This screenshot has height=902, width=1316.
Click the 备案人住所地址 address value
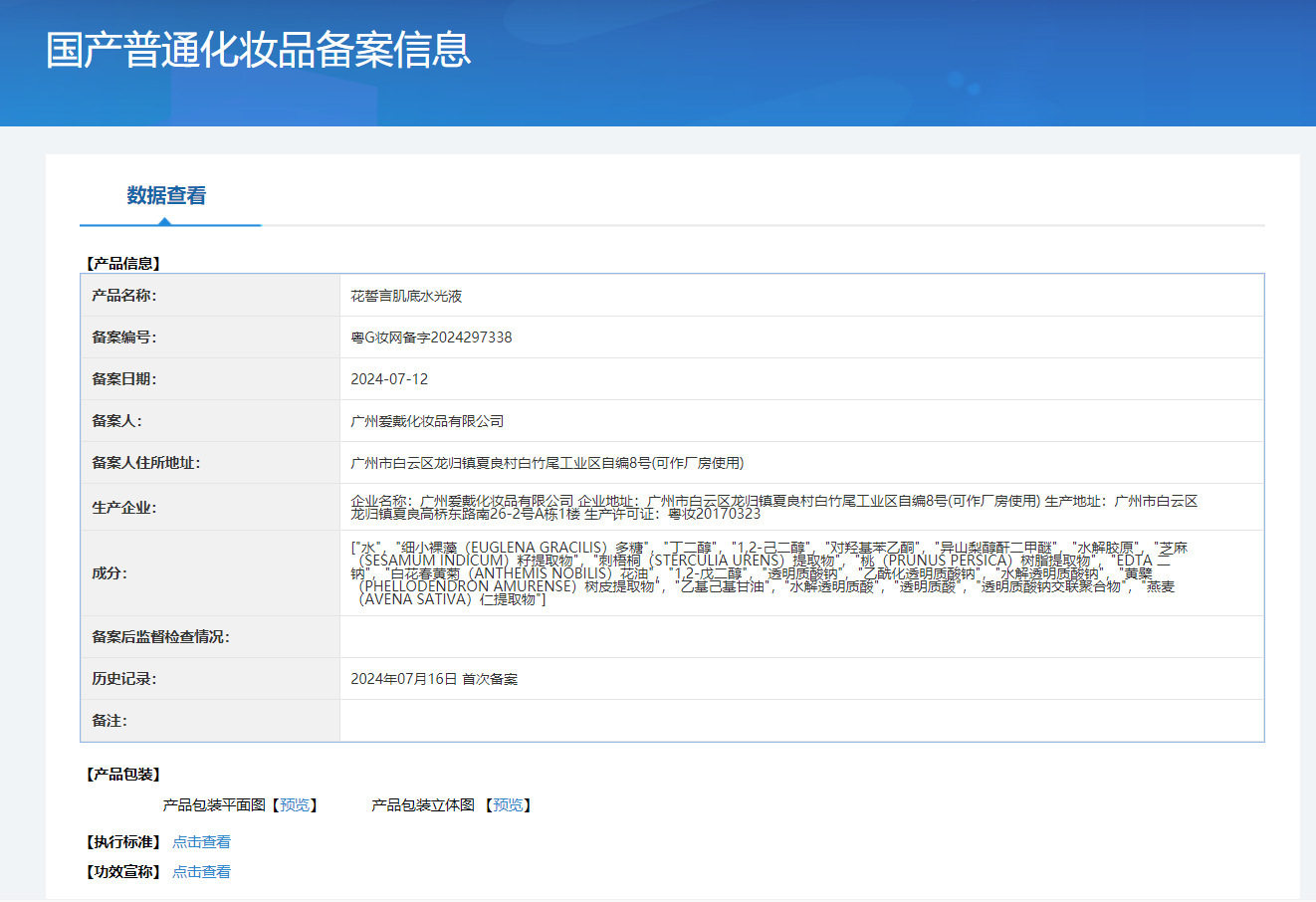click(547, 463)
